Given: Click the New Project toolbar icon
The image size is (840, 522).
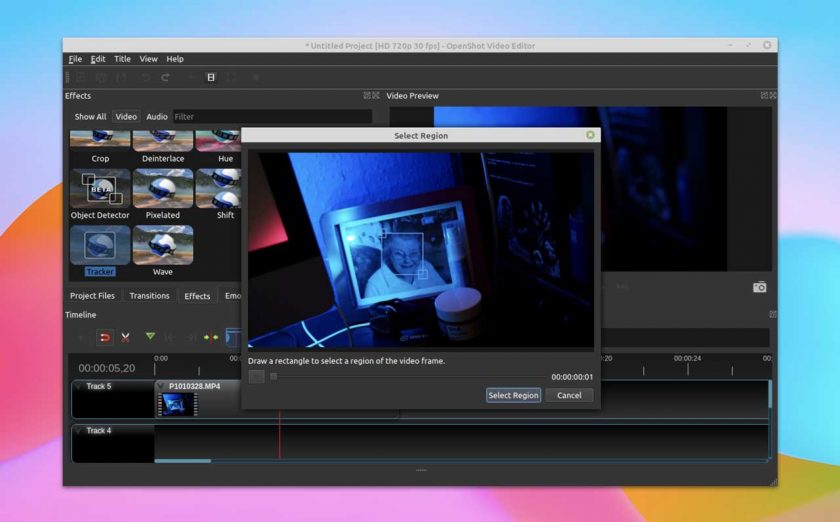Looking at the screenshot, I should click(x=80, y=78).
